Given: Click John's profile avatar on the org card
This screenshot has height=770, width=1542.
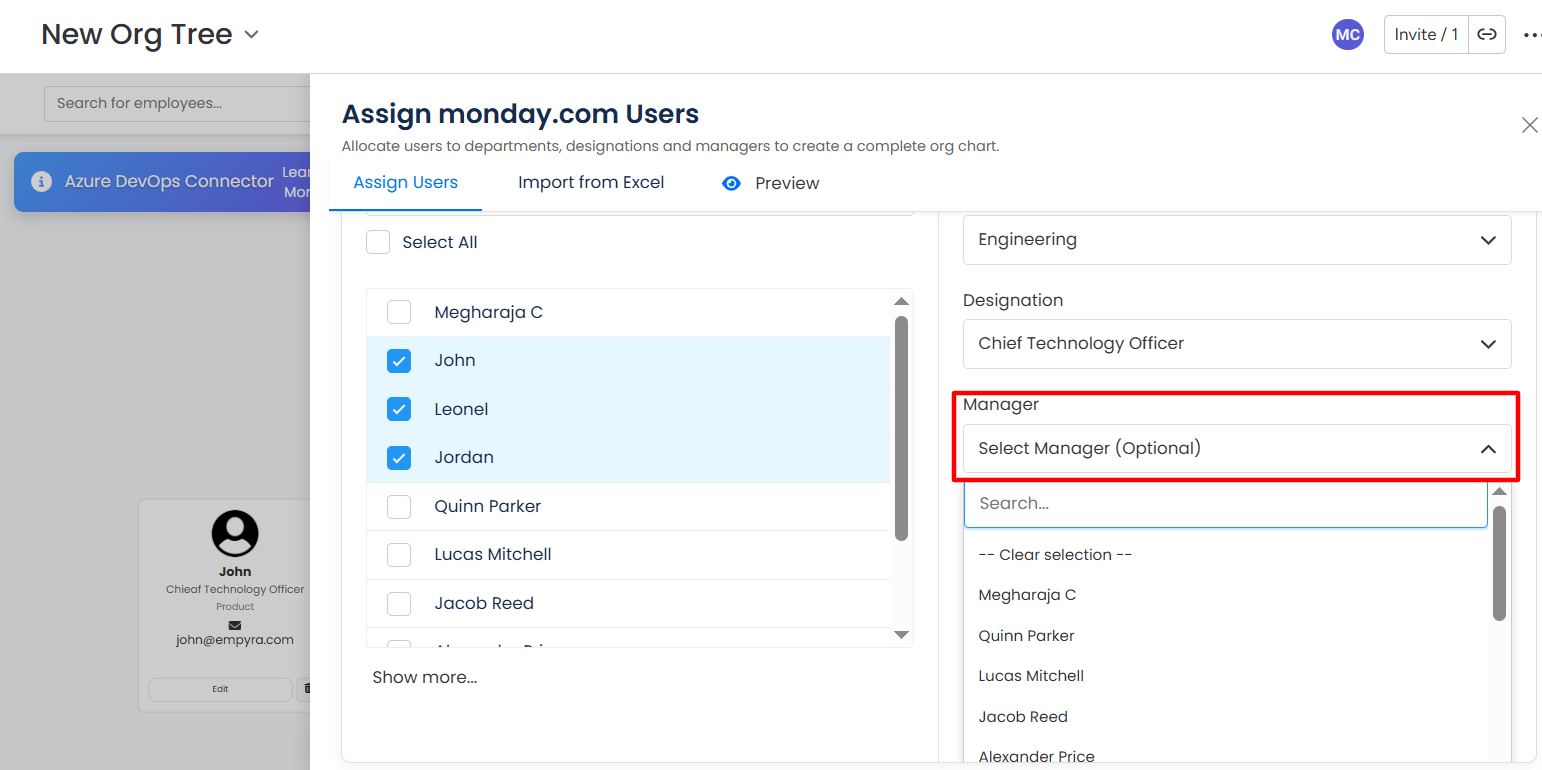Looking at the screenshot, I should click(235, 533).
